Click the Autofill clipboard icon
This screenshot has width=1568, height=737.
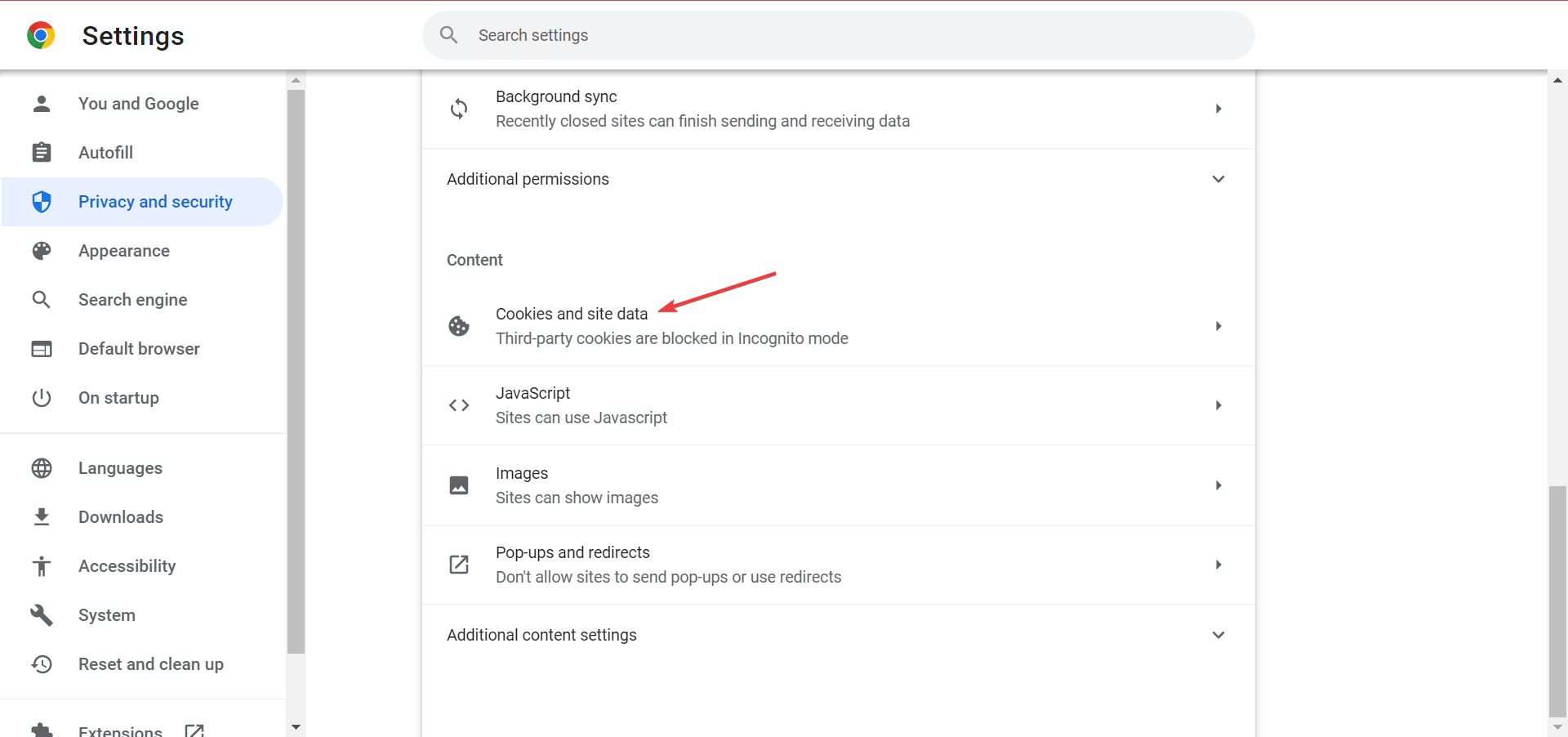42,153
